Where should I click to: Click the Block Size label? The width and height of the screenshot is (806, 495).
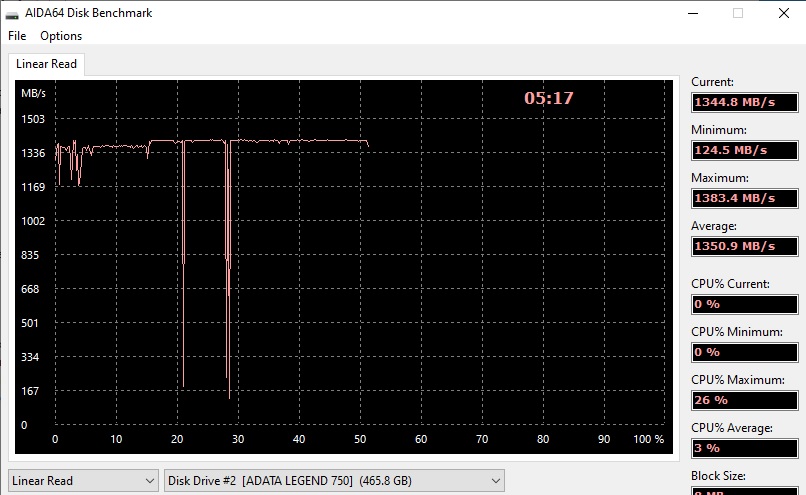(x=718, y=476)
